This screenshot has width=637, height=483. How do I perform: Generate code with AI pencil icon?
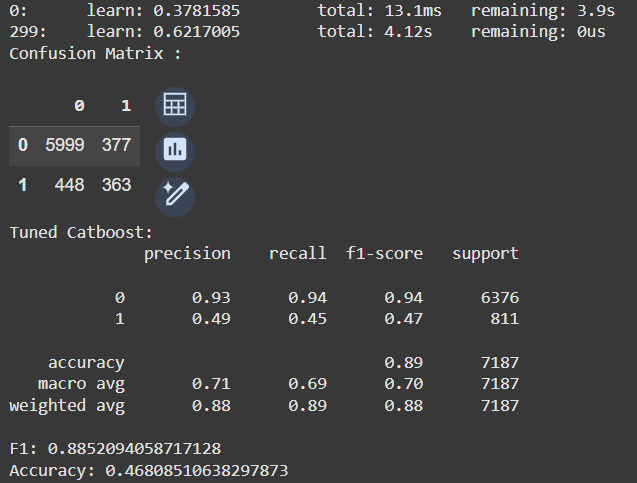[175, 197]
